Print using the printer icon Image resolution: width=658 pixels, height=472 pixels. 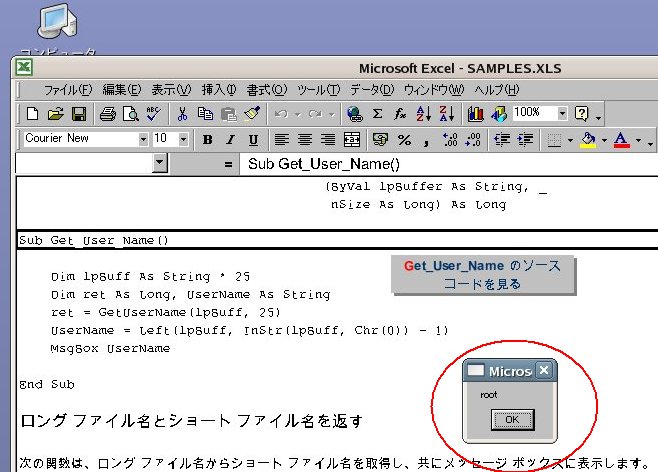(107, 114)
